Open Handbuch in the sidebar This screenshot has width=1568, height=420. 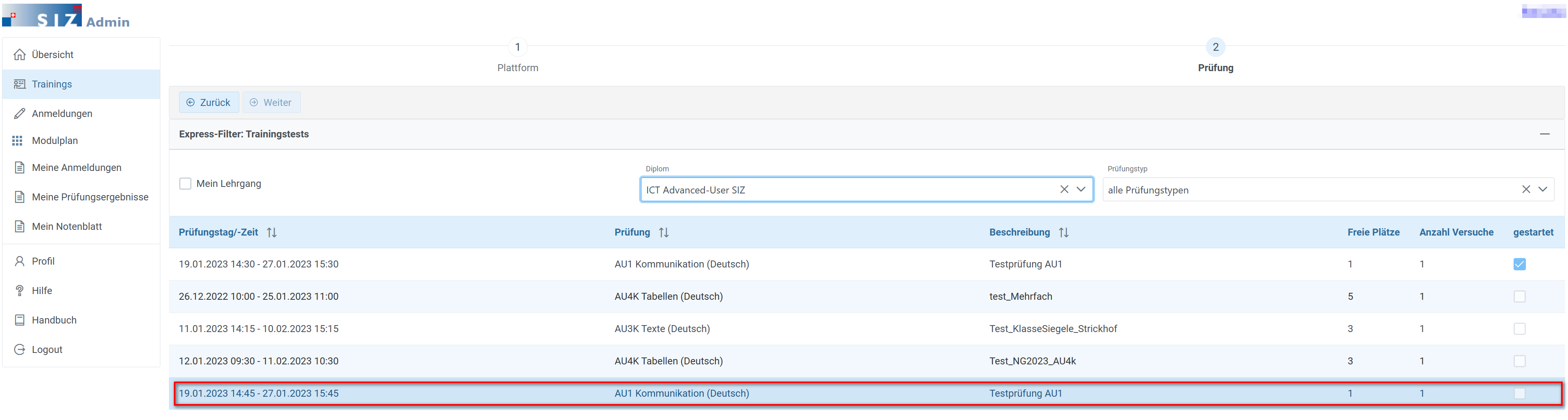(x=81, y=320)
